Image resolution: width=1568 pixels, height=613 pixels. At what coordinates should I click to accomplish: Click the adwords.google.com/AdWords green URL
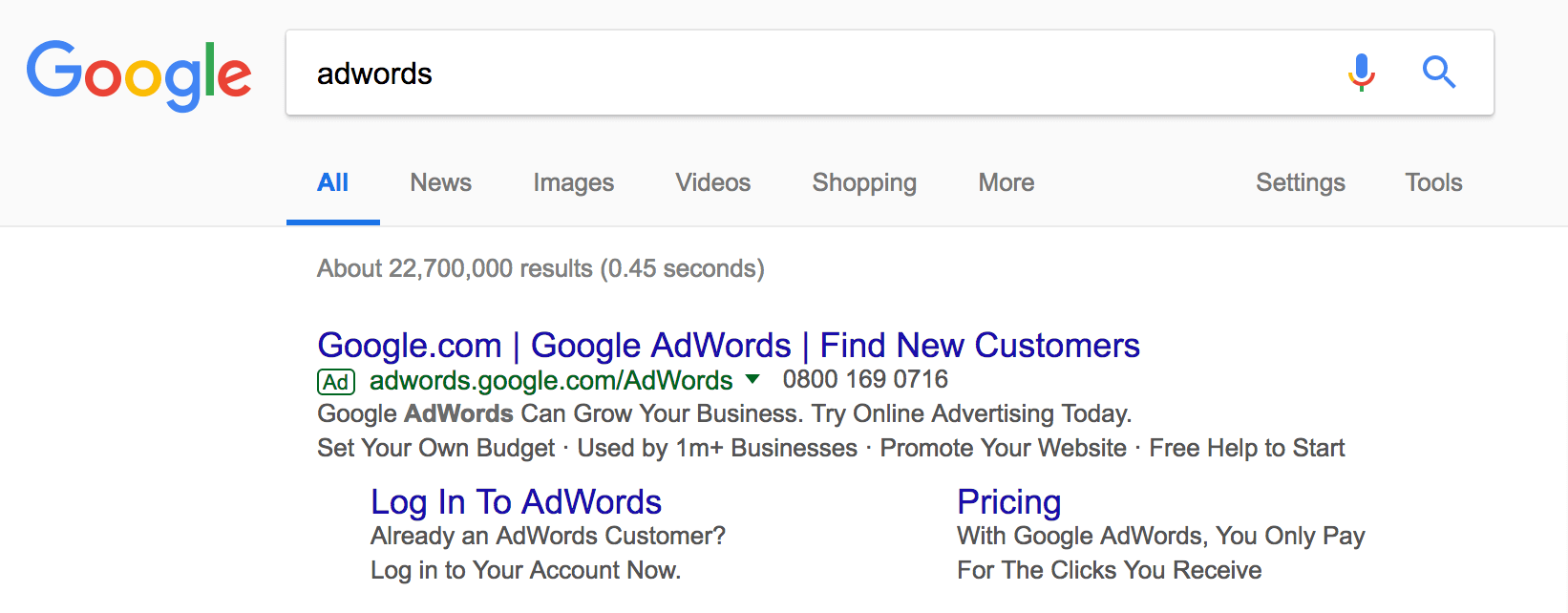tap(551, 380)
